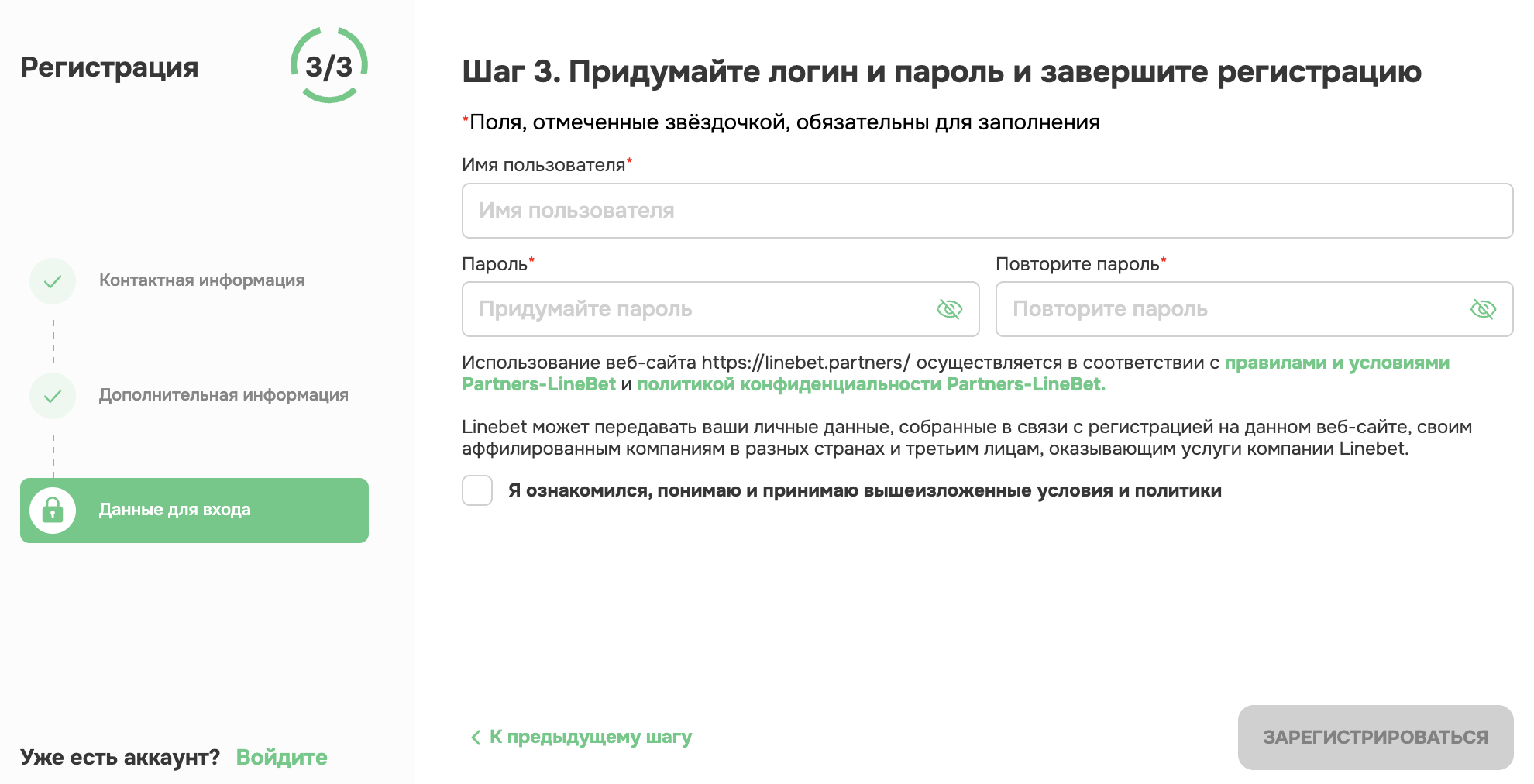Open политика конфиденциальности Partners-LineBet link
The height and width of the screenshot is (784, 1534).
point(870,384)
